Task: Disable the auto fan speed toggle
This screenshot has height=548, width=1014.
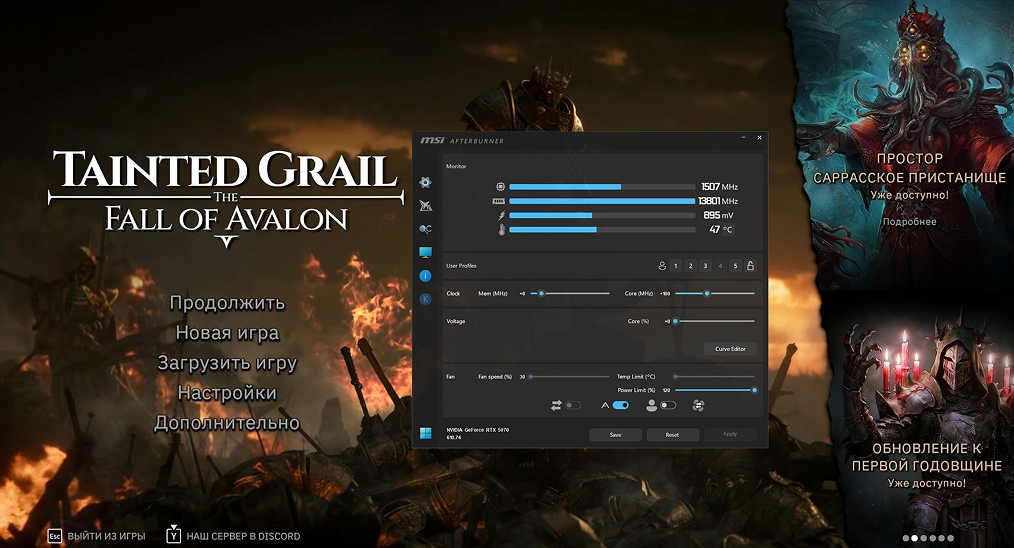Action: pos(620,406)
